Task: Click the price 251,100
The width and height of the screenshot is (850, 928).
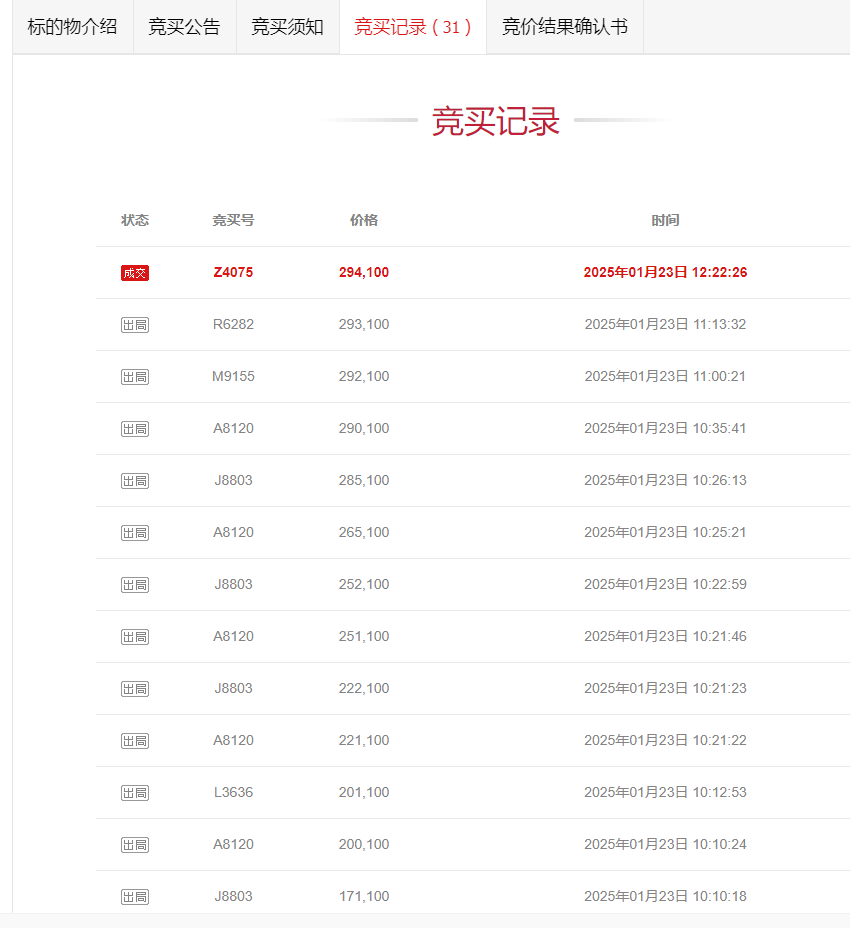Action: [364, 637]
